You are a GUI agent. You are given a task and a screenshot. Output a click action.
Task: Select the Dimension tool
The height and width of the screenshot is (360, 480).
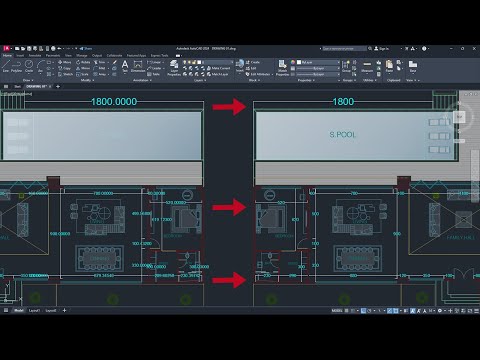[138, 66]
